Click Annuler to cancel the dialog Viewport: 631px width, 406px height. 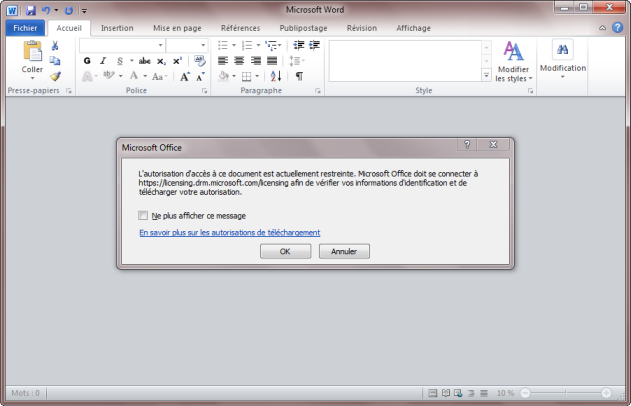pyautogui.click(x=344, y=251)
